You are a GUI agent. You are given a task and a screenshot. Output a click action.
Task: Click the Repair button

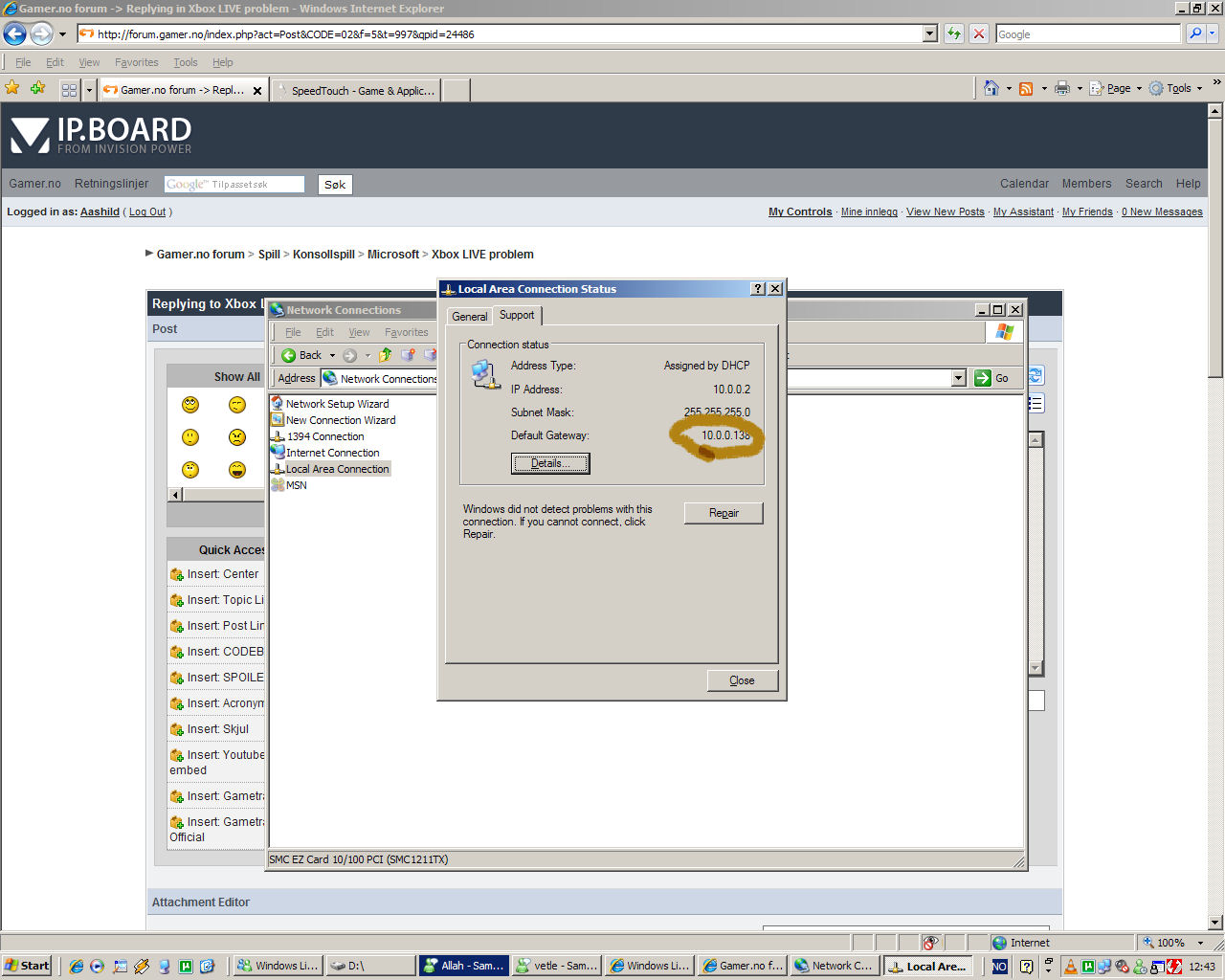724,513
